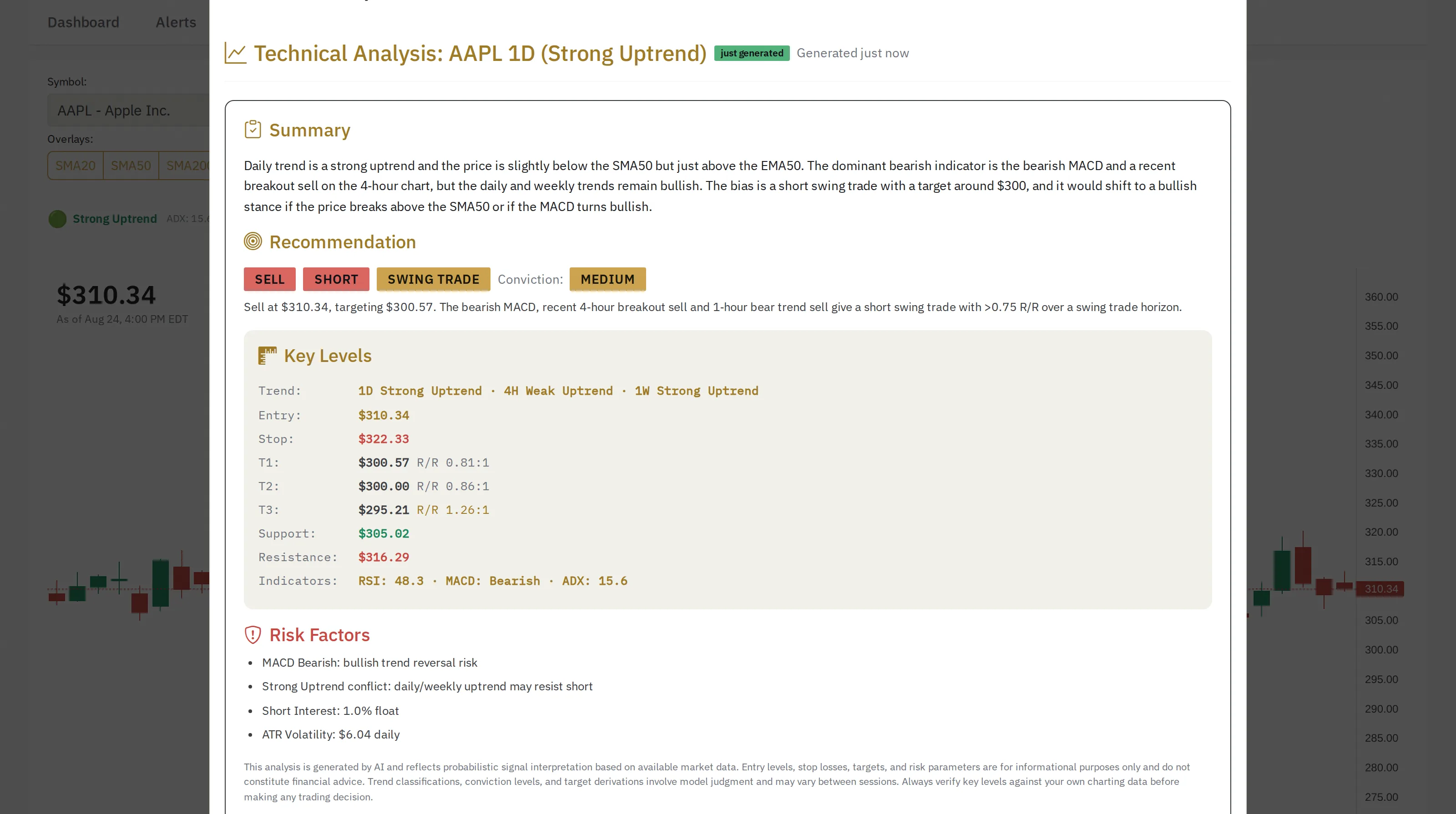This screenshot has width=1456, height=814.
Task: Click the T2 target $300.00
Action: click(x=384, y=487)
